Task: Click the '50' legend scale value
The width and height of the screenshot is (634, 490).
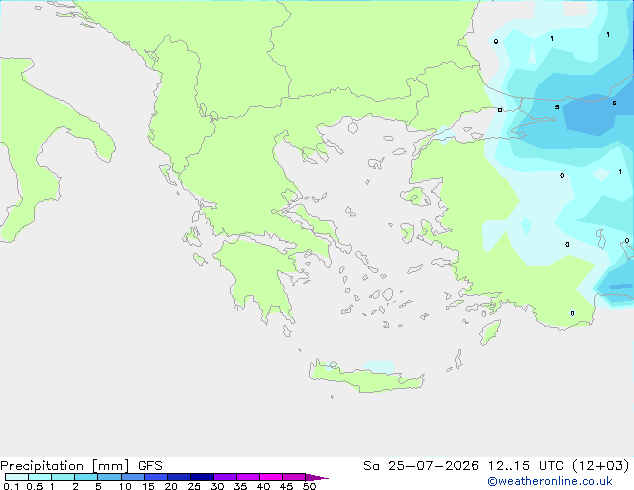Action: [x=309, y=486]
